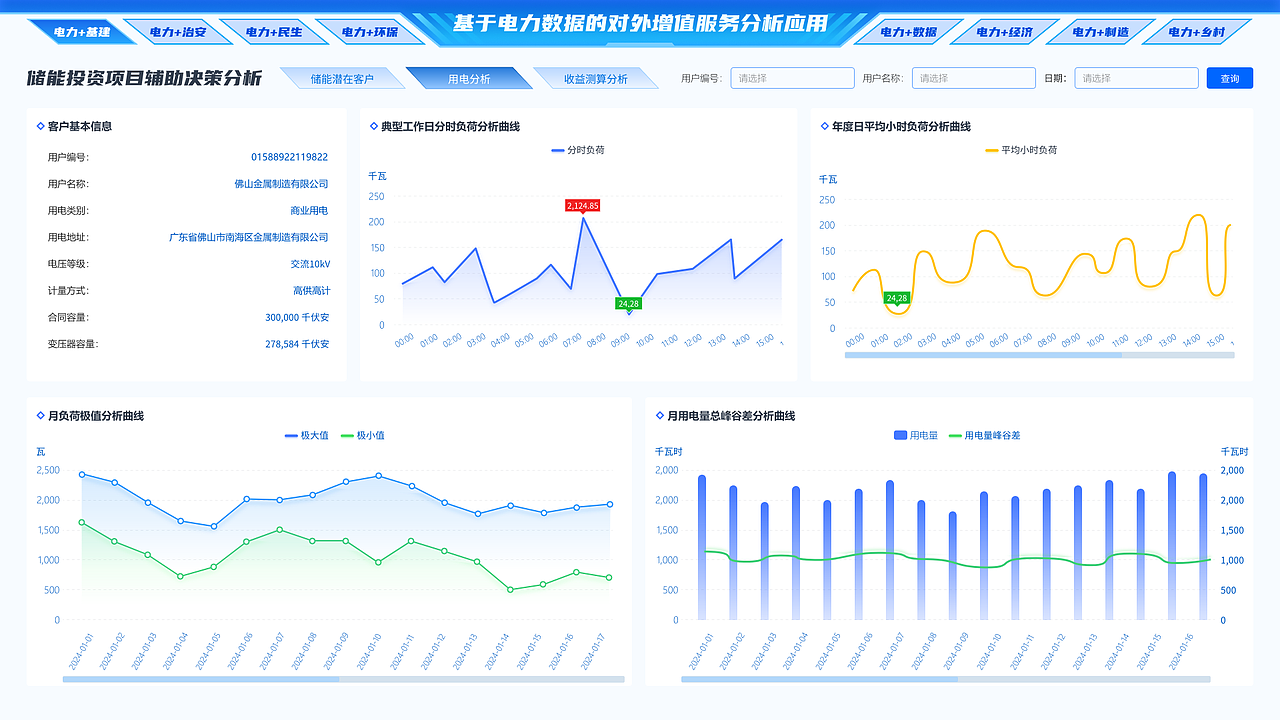Switch to the 储能潜在客户 sub-tab
Screen dimensions: 1280x720
(x=342, y=78)
